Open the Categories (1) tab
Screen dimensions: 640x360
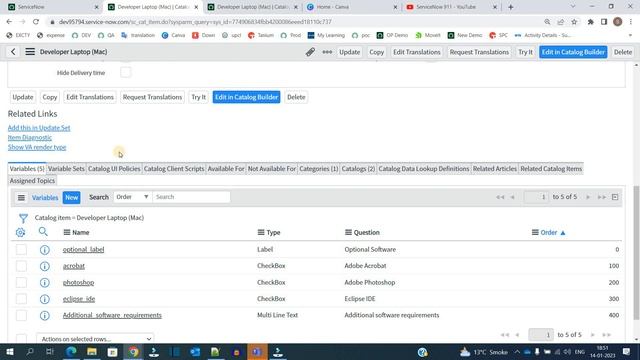[319, 169]
